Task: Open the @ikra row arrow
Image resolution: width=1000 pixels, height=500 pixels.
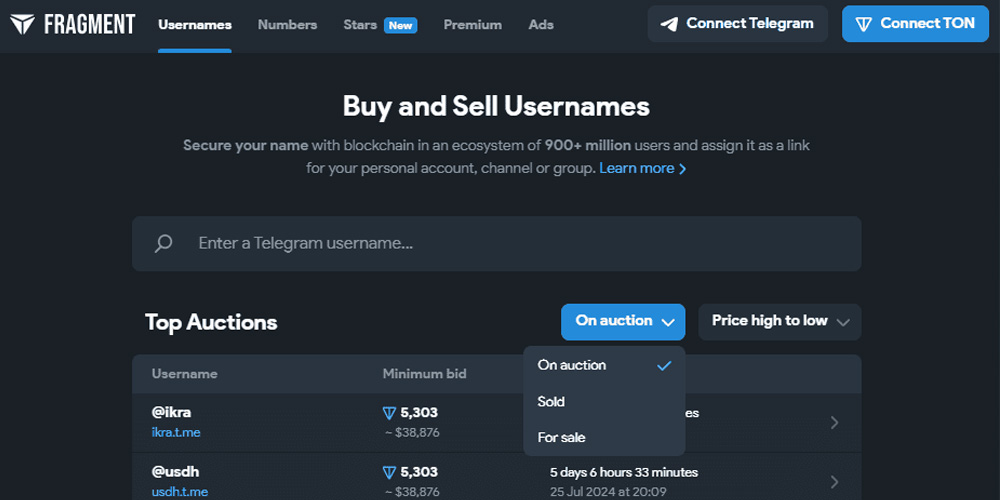Action: [834, 422]
